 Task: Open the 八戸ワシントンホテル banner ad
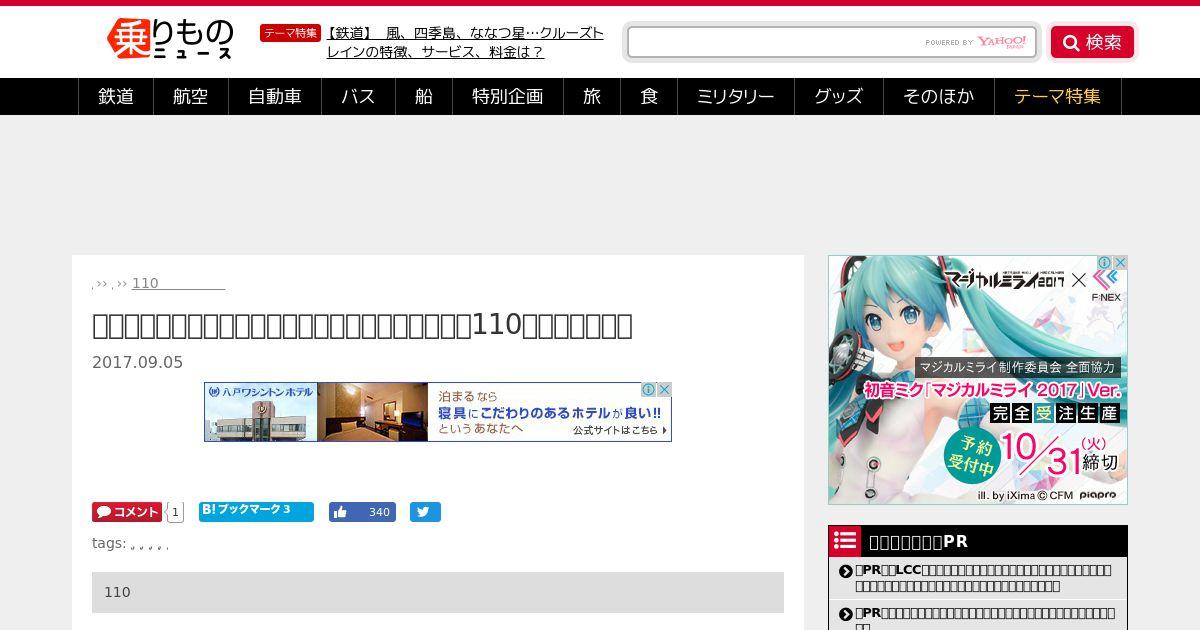click(x=438, y=412)
